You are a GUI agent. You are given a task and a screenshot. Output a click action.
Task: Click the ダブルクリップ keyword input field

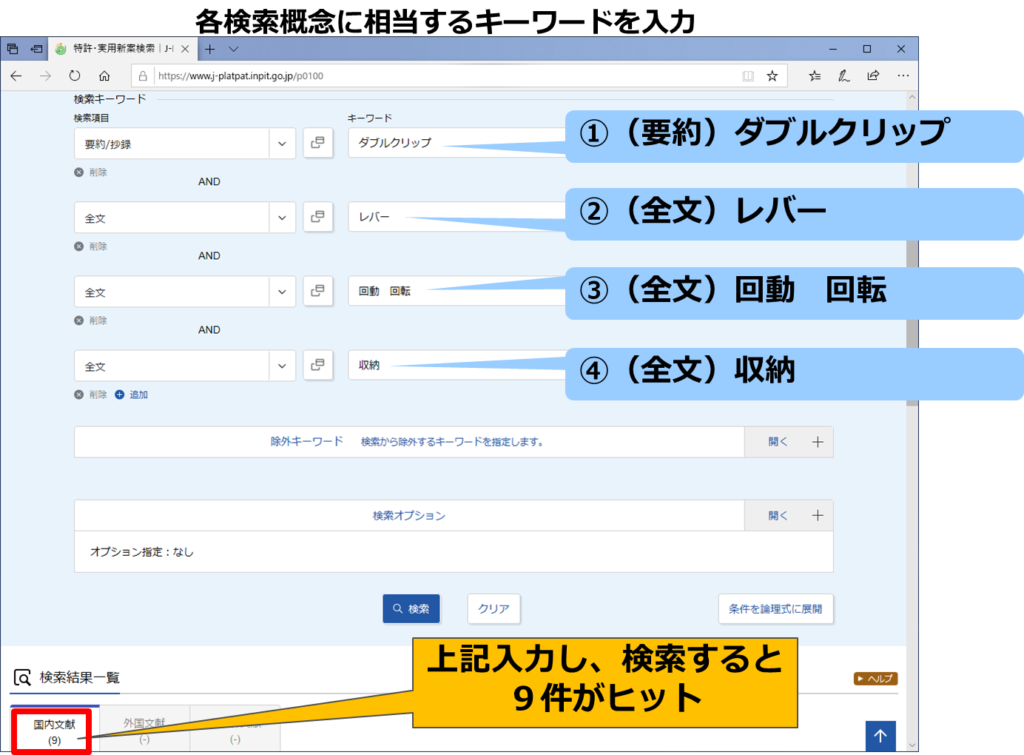click(x=450, y=143)
